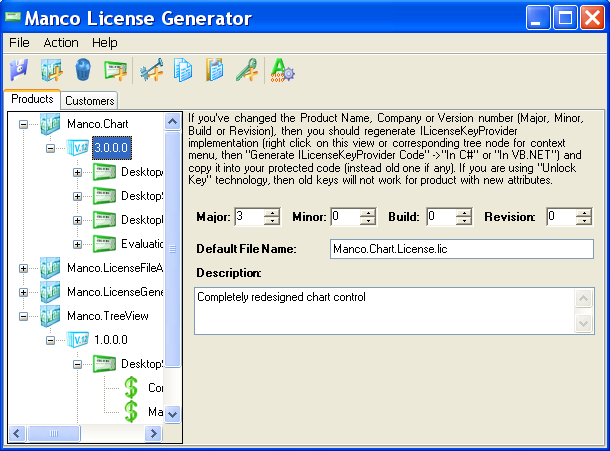Click the green A with gear icon

(282, 70)
